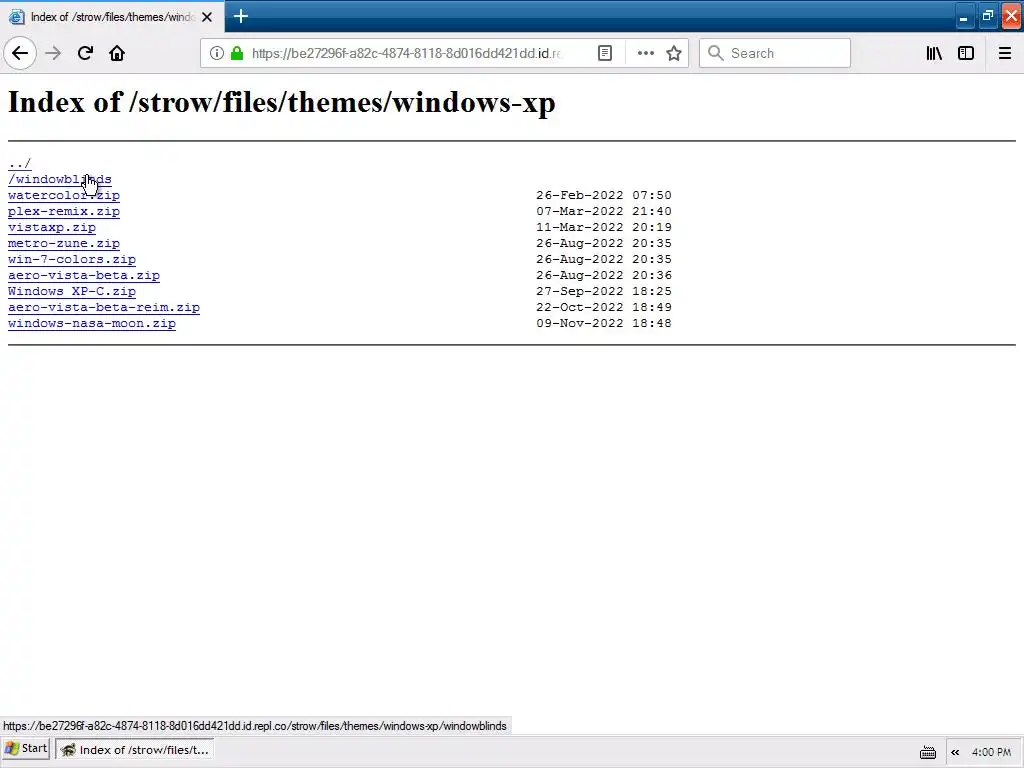Expand hidden tray icons chevron

[x=955, y=752]
